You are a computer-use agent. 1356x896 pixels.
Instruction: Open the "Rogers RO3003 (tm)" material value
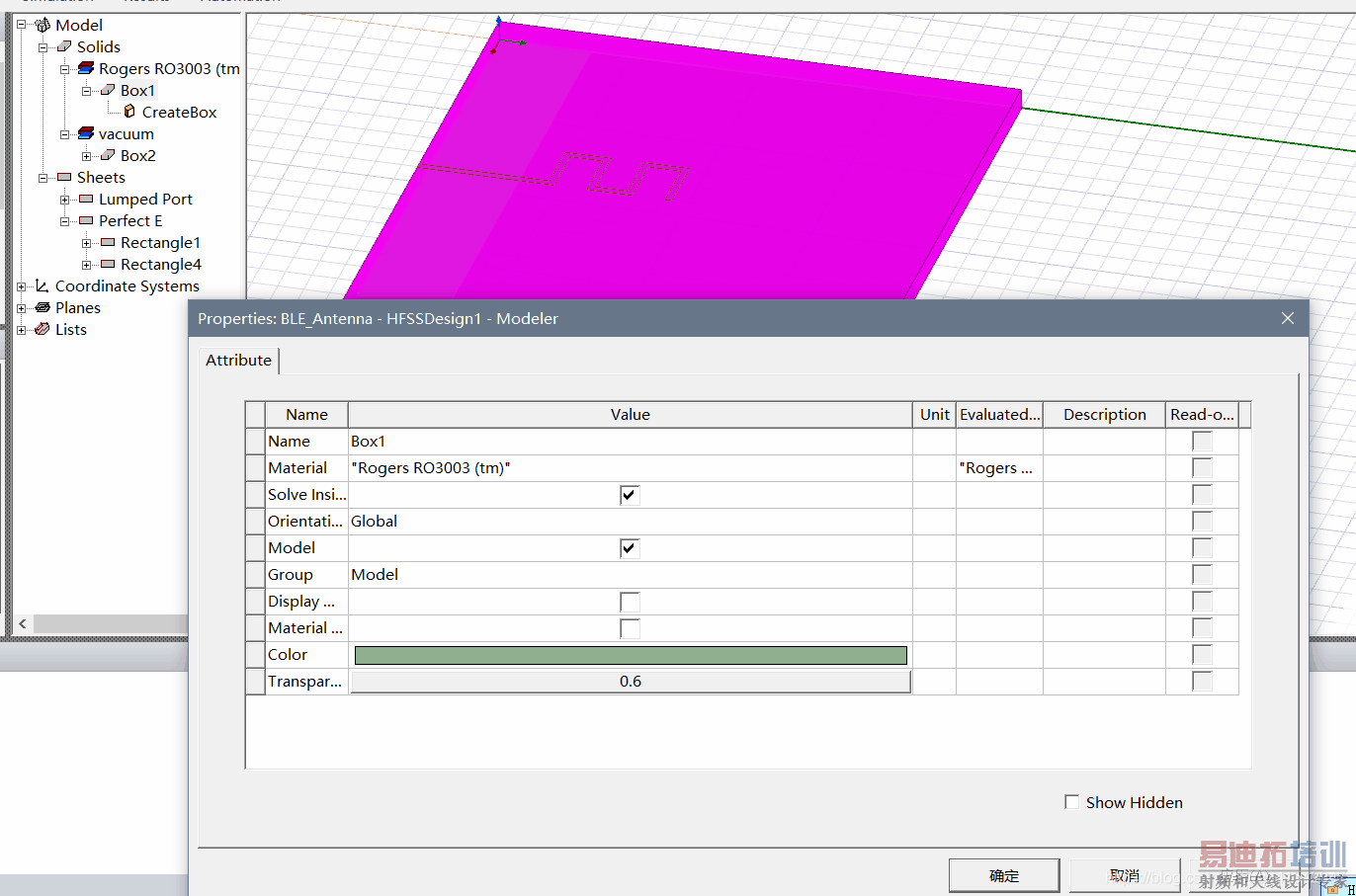pos(631,468)
